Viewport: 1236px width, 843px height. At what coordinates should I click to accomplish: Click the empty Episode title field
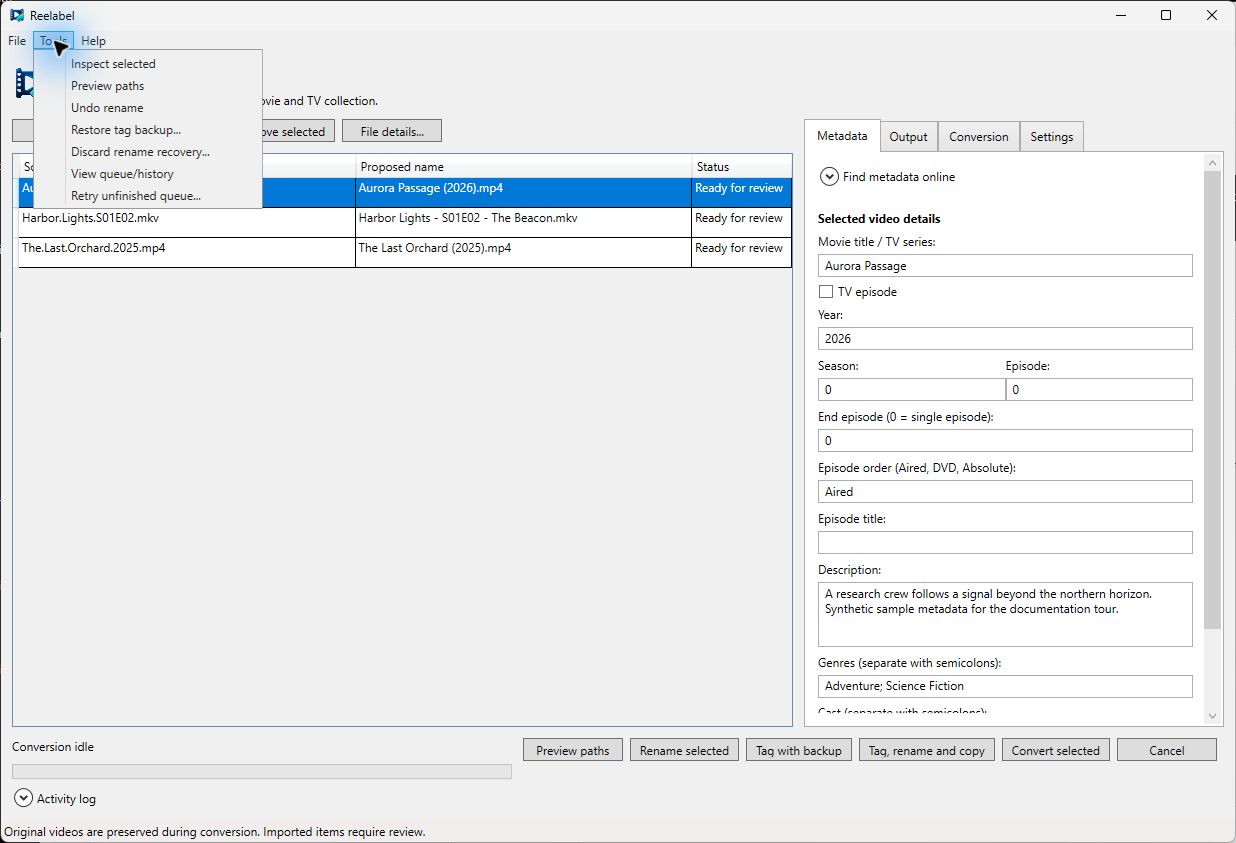pos(1005,542)
